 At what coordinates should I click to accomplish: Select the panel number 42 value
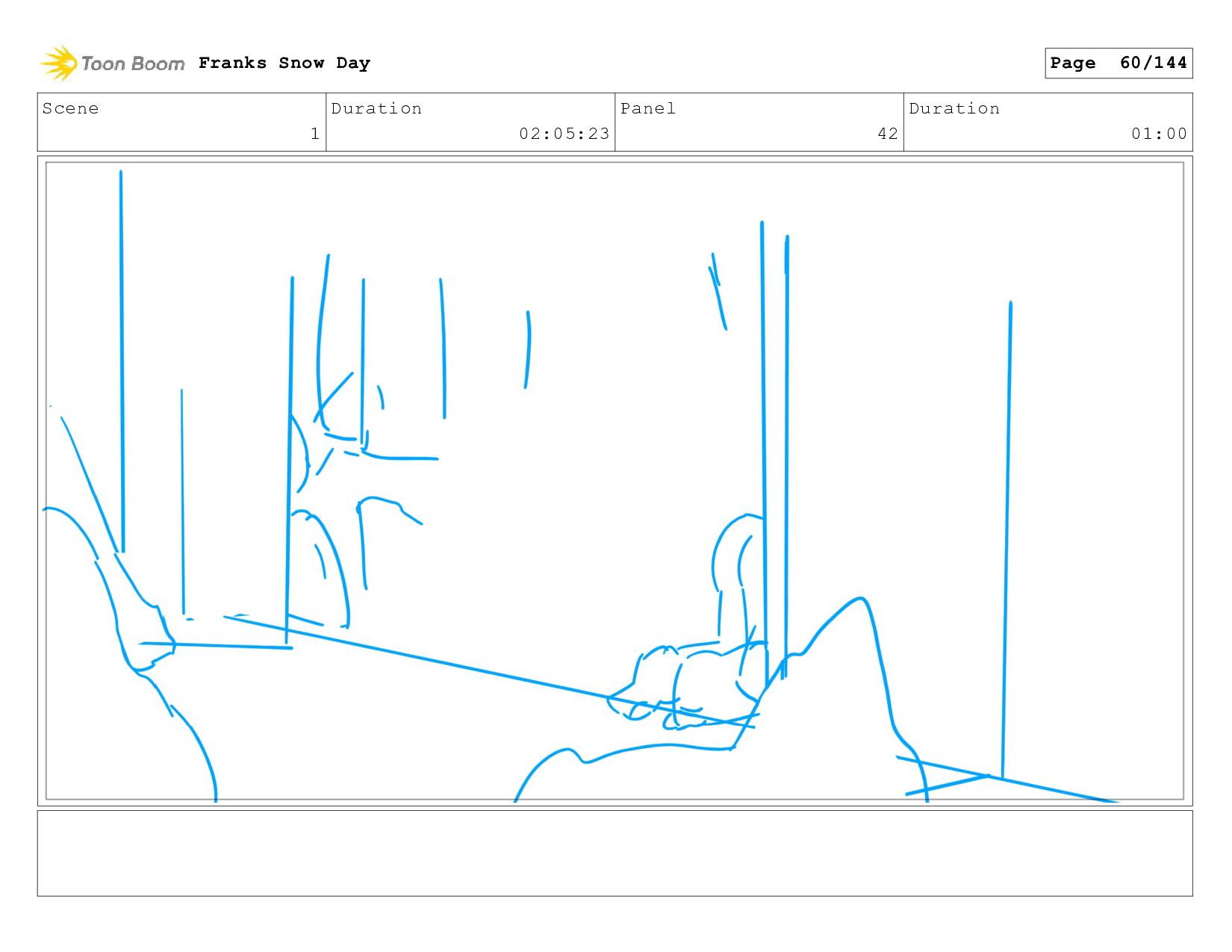click(888, 134)
